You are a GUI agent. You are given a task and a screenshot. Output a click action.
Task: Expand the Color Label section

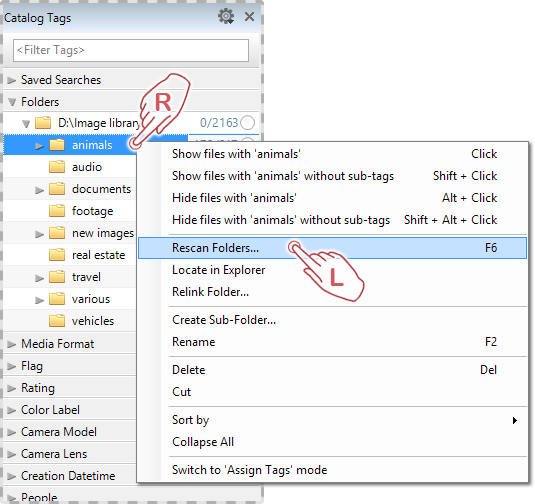12,410
